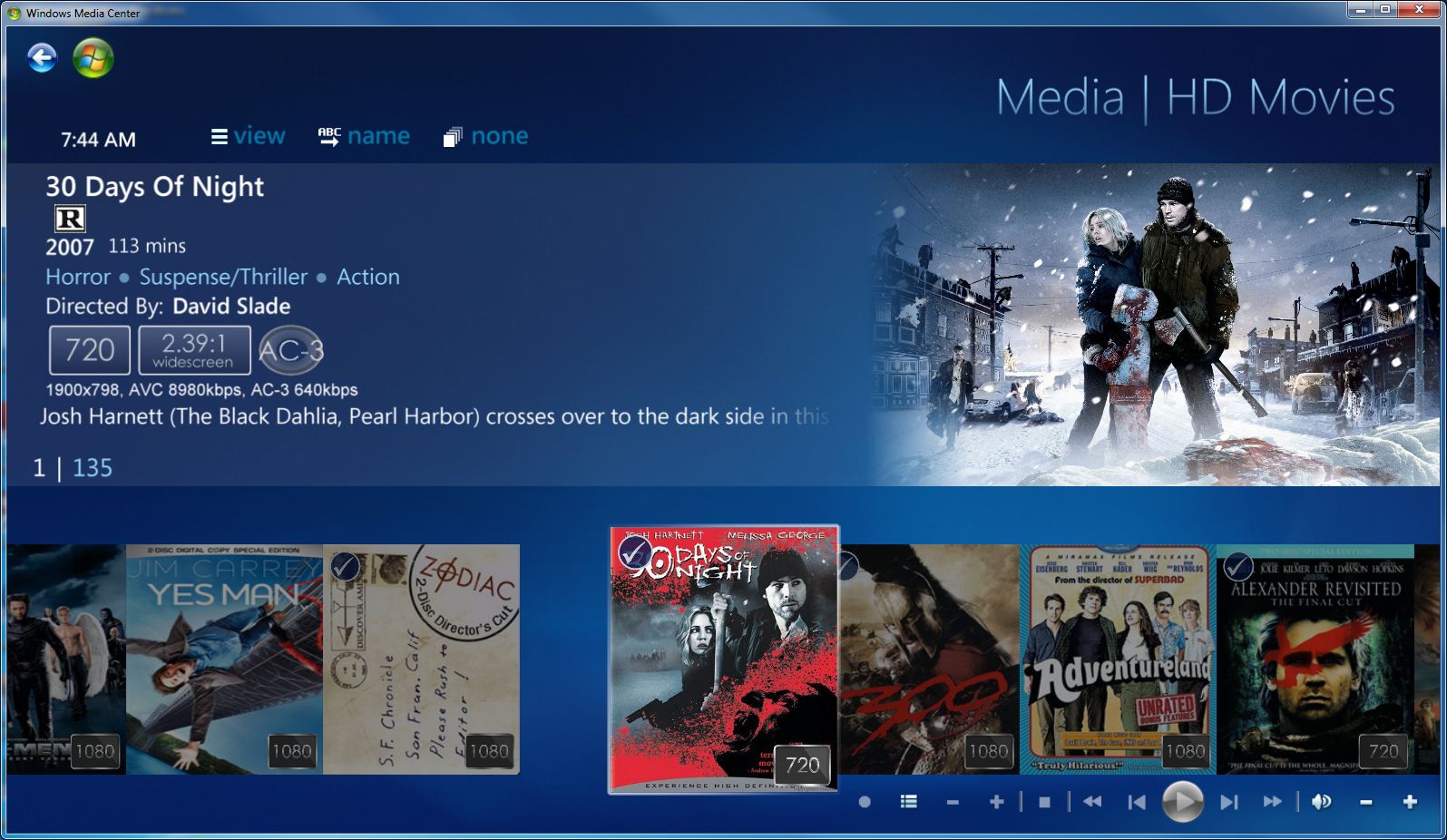Click the 1080 badge on Adventureland poster
This screenshot has height=840, width=1447.
[x=1186, y=751]
